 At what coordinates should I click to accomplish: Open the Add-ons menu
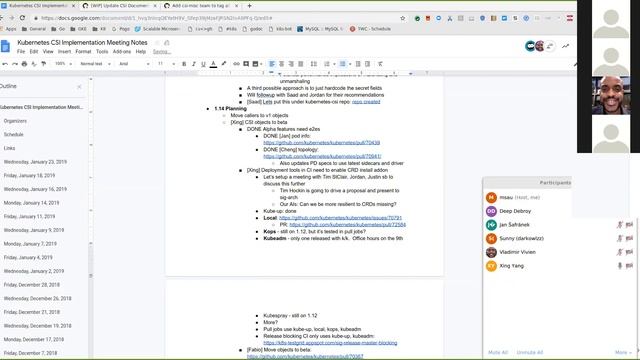tap(122, 52)
